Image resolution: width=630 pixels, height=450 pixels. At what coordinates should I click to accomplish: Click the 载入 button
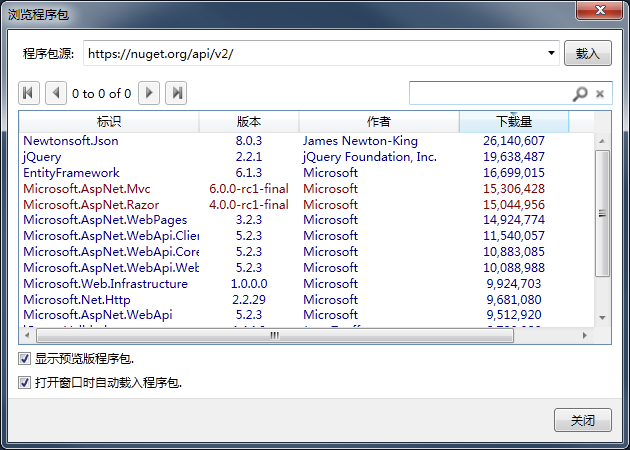point(588,53)
